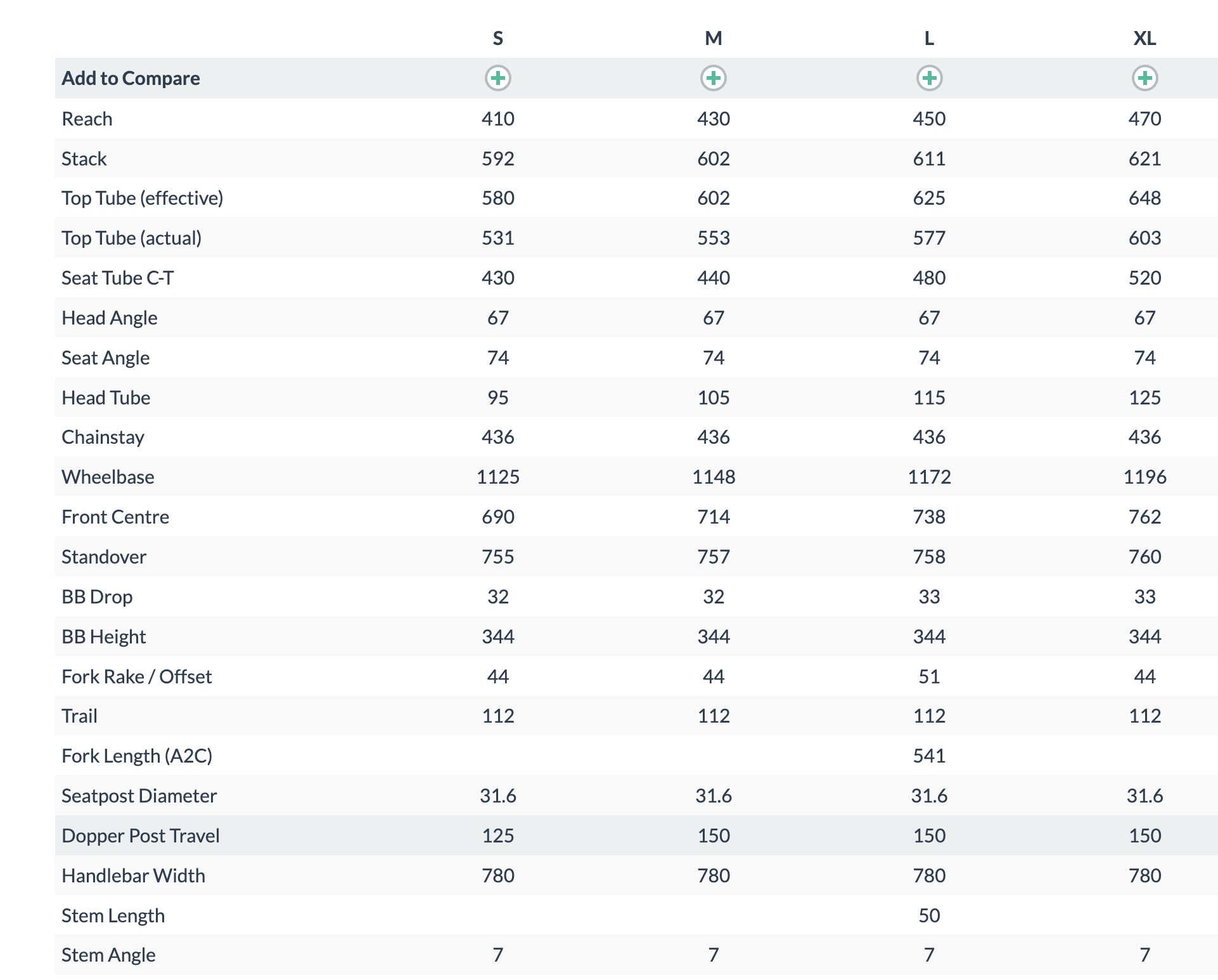Add size L to compare
The height and width of the screenshot is (980, 1218).
(929, 78)
